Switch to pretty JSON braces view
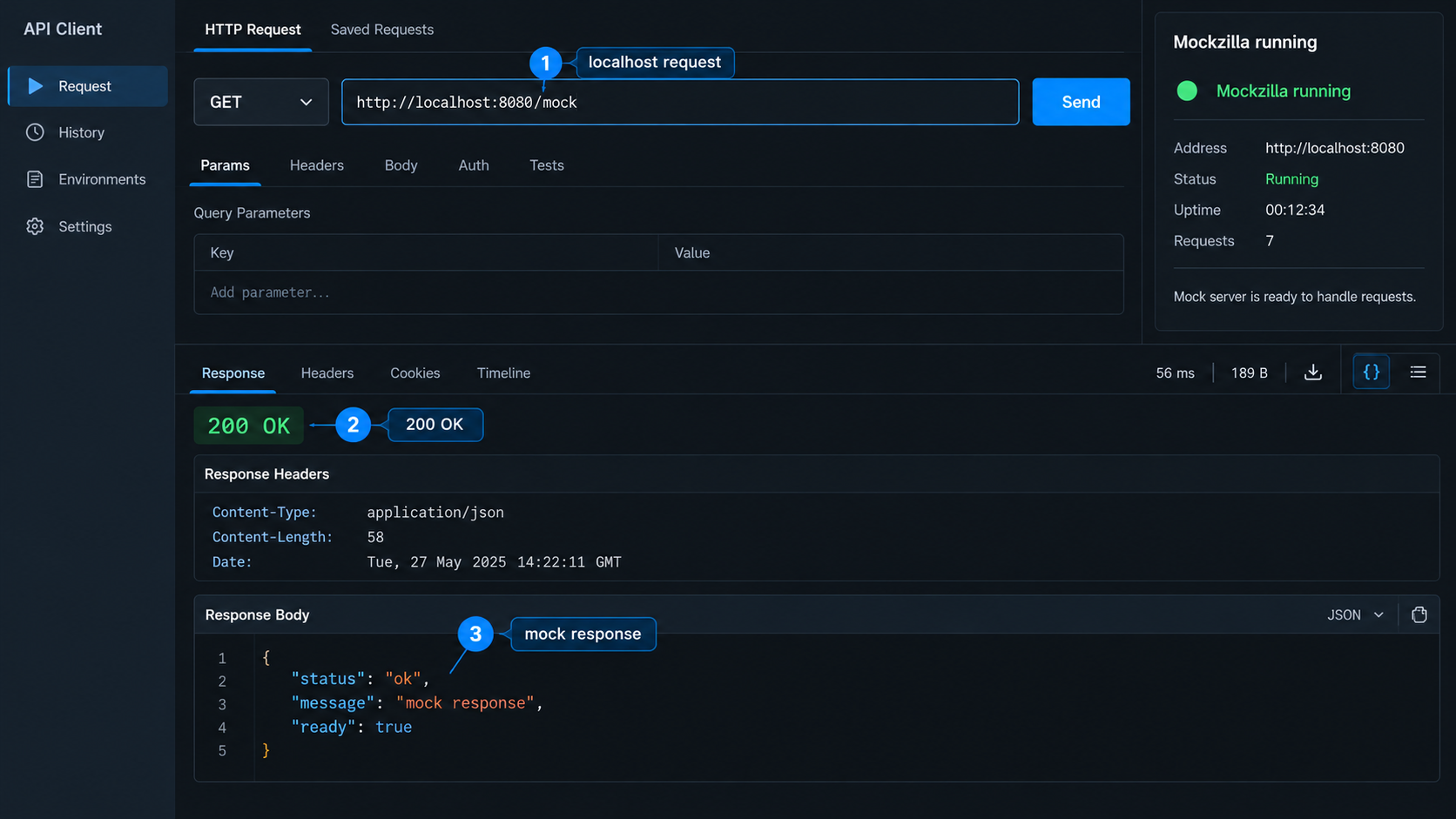Screen dimensions: 1456x819 pos(1372,373)
